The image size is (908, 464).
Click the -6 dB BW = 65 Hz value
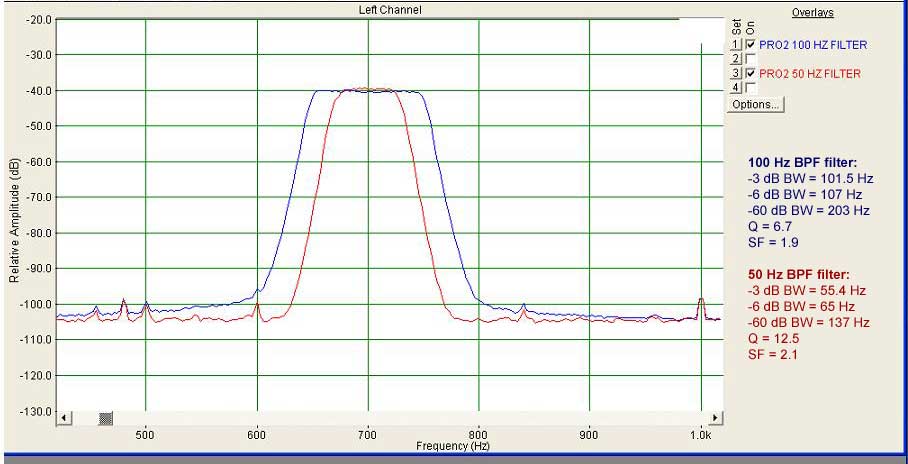[801, 306]
